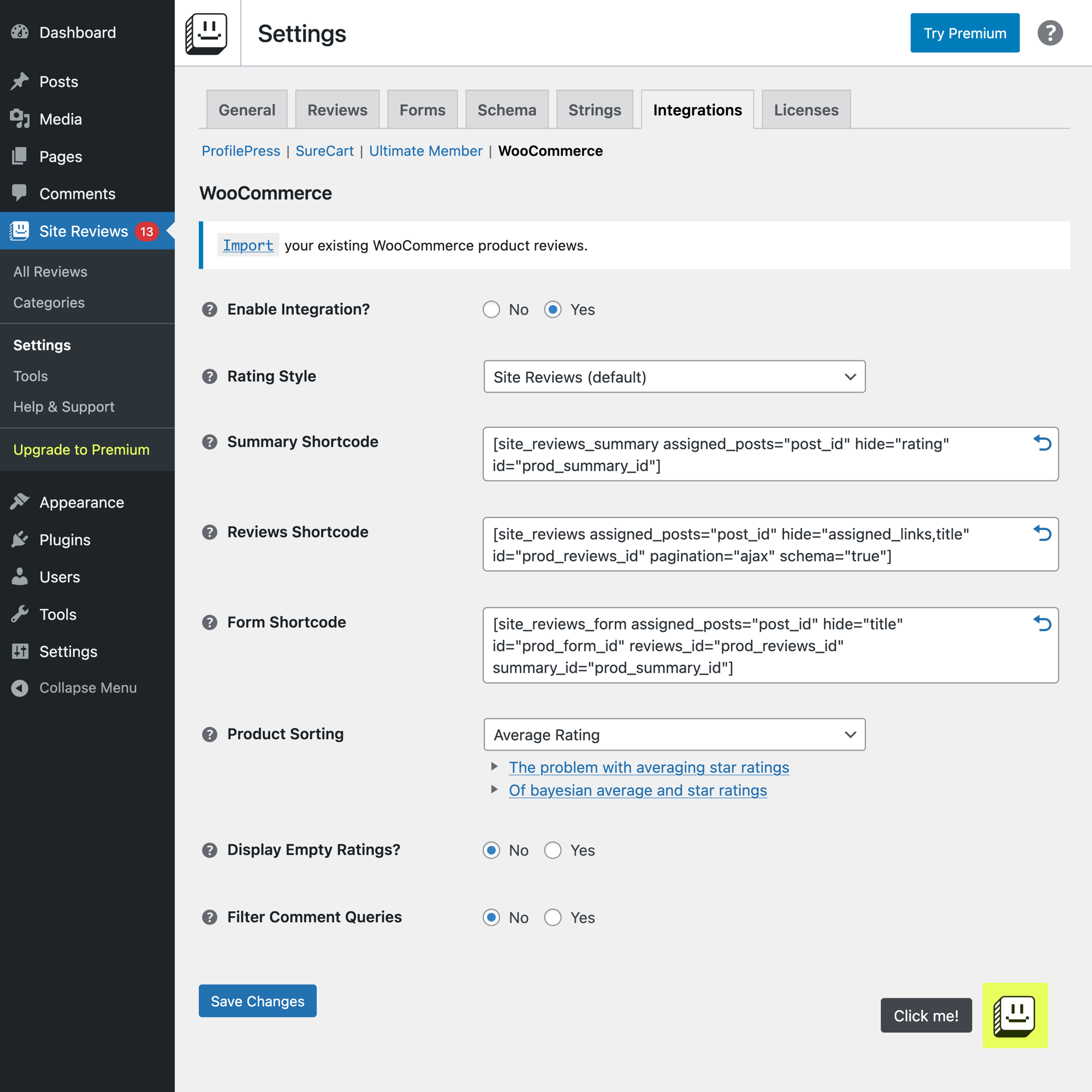Click the help icon beside Product Sorting
1092x1092 pixels.
[210, 734]
